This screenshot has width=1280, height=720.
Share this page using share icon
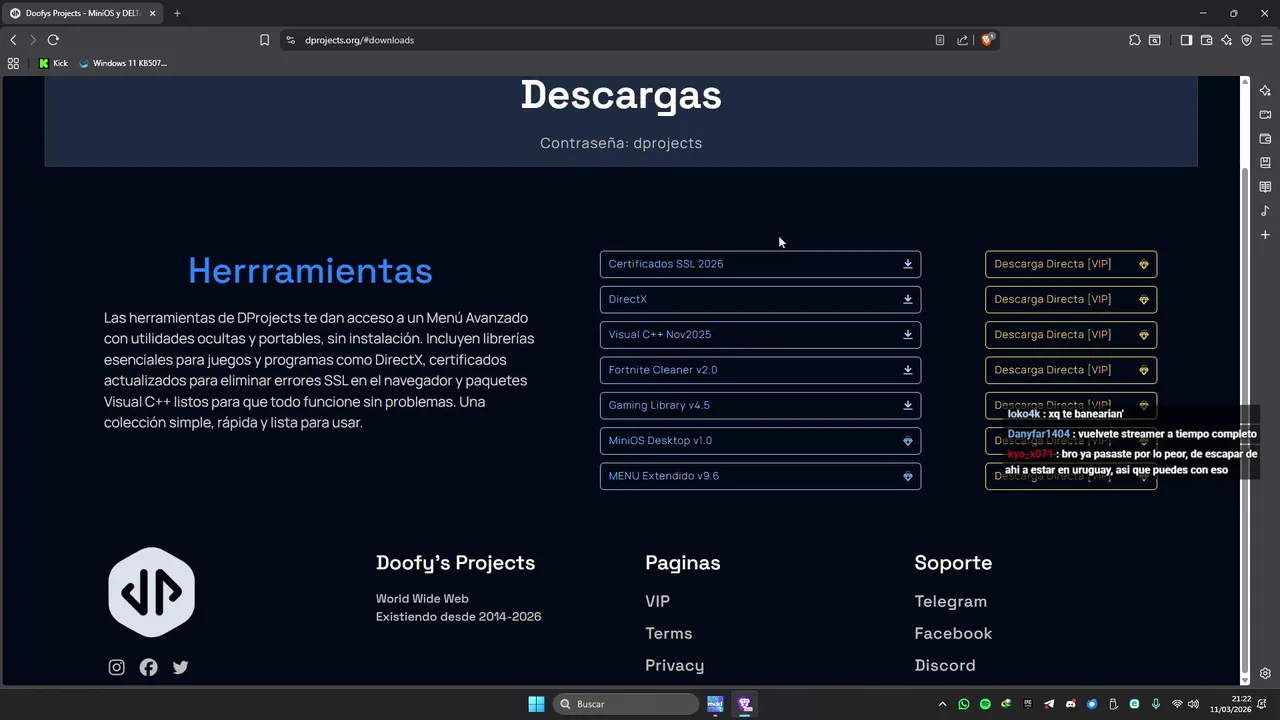point(962,40)
